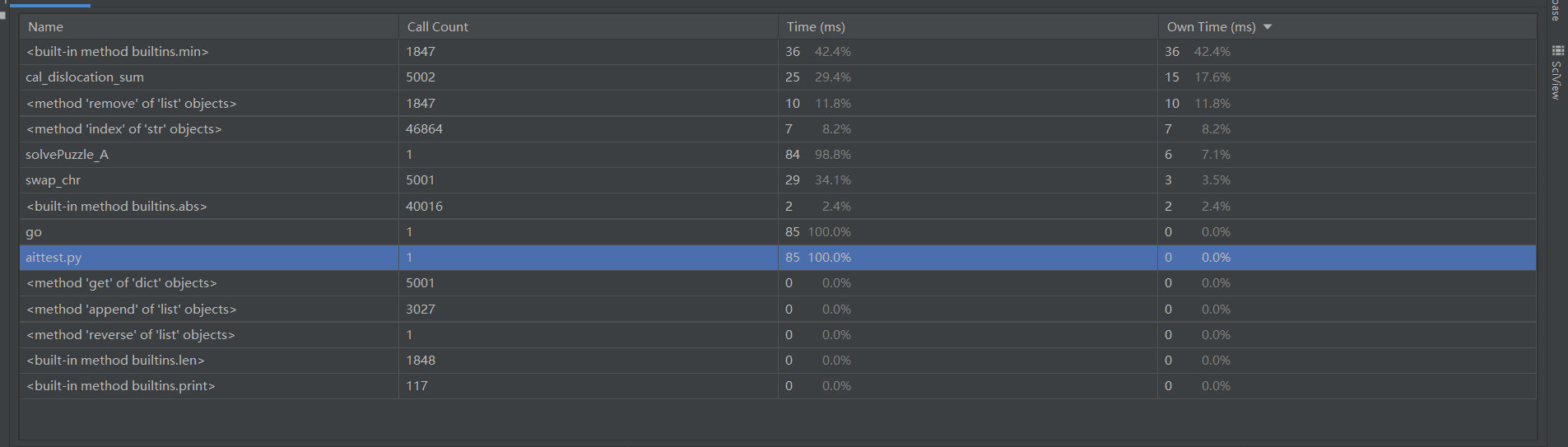Viewport: 1568px width, 447px height.
Task: Select the builtins.print method row
Action: [x=121, y=386]
